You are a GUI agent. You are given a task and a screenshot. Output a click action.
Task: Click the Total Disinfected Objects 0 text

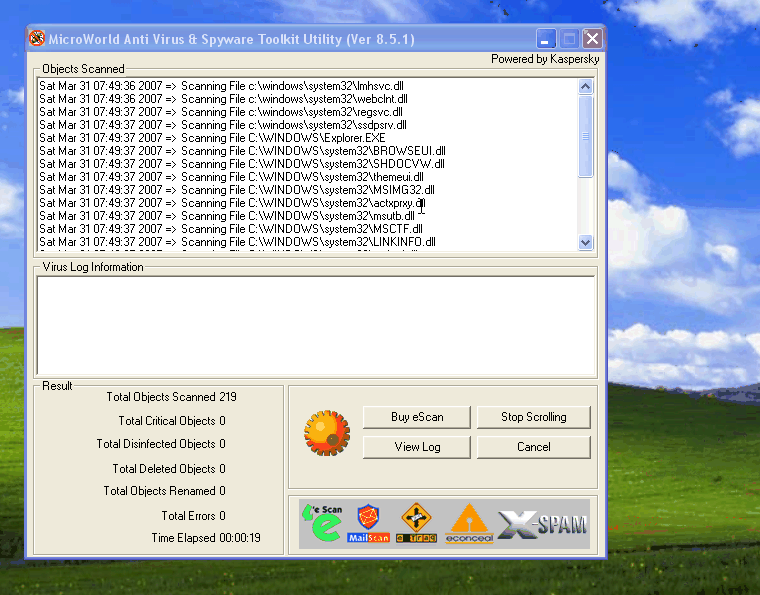161,444
